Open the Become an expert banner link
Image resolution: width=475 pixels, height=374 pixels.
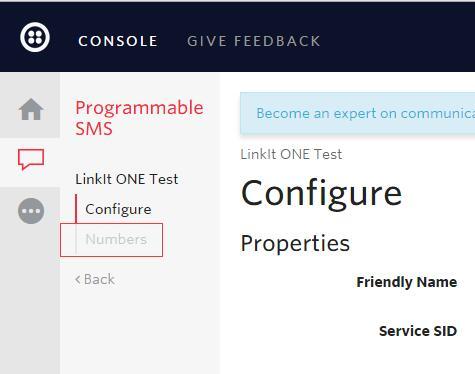pos(366,113)
